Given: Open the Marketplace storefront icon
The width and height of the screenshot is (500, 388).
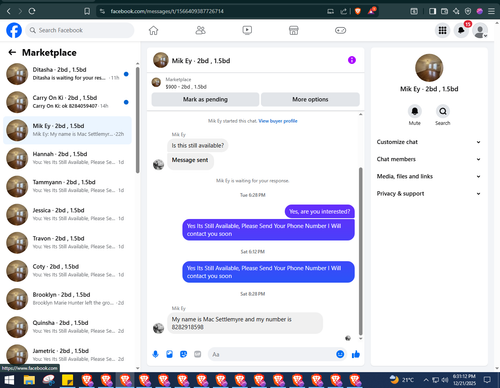Looking at the screenshot, I should coord(294,30).
